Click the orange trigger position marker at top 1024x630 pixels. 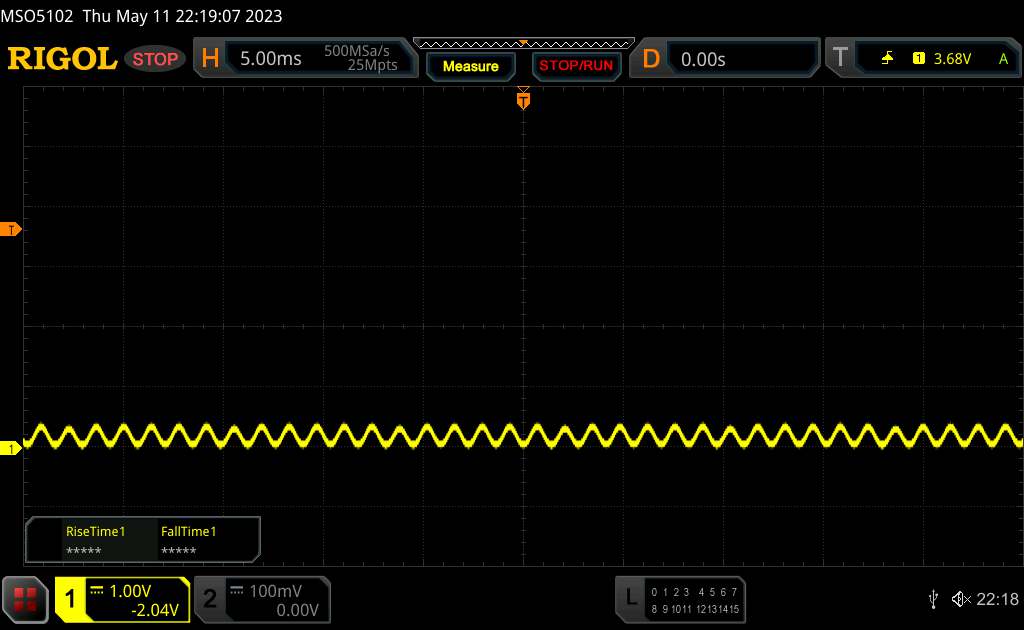point(523,99)
